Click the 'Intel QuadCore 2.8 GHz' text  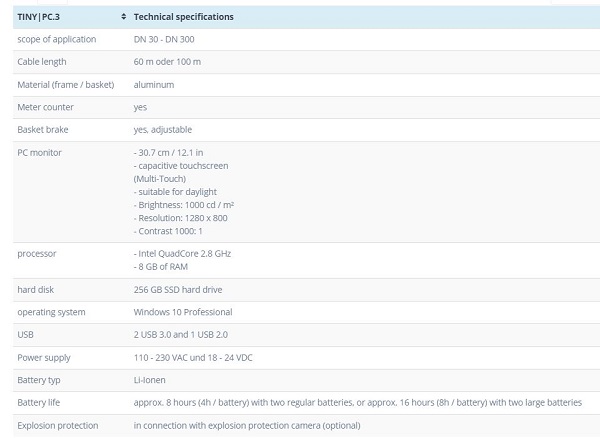184,254
